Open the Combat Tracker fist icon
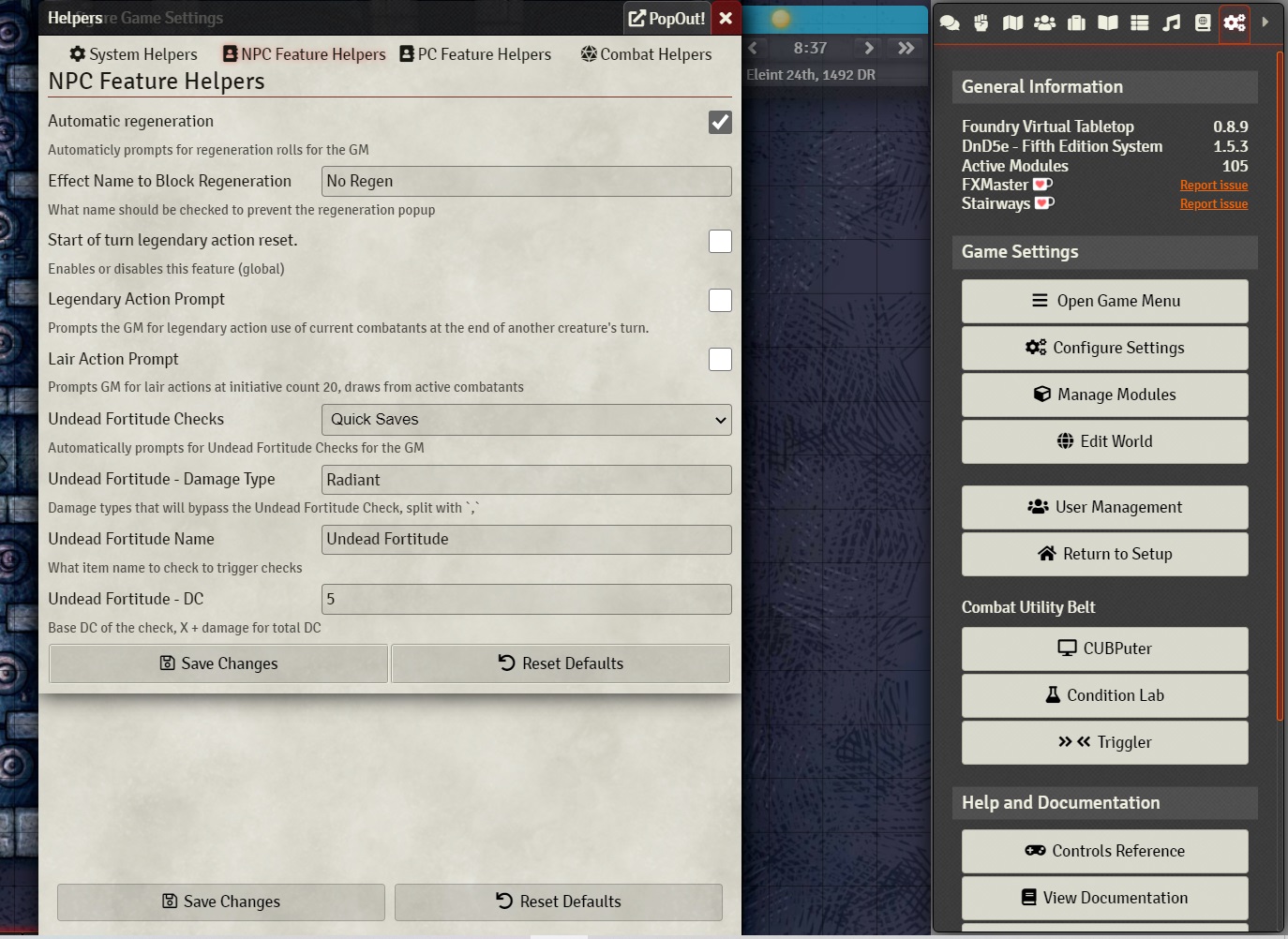 [981, 22]
